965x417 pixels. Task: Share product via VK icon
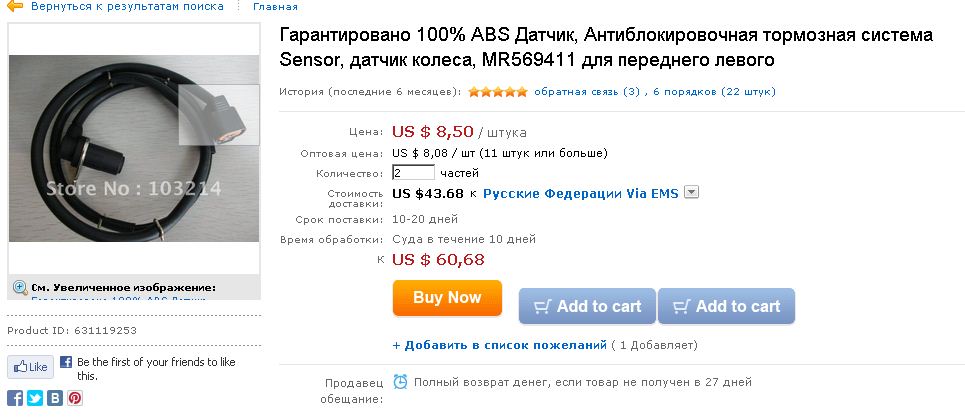[54, 397]
